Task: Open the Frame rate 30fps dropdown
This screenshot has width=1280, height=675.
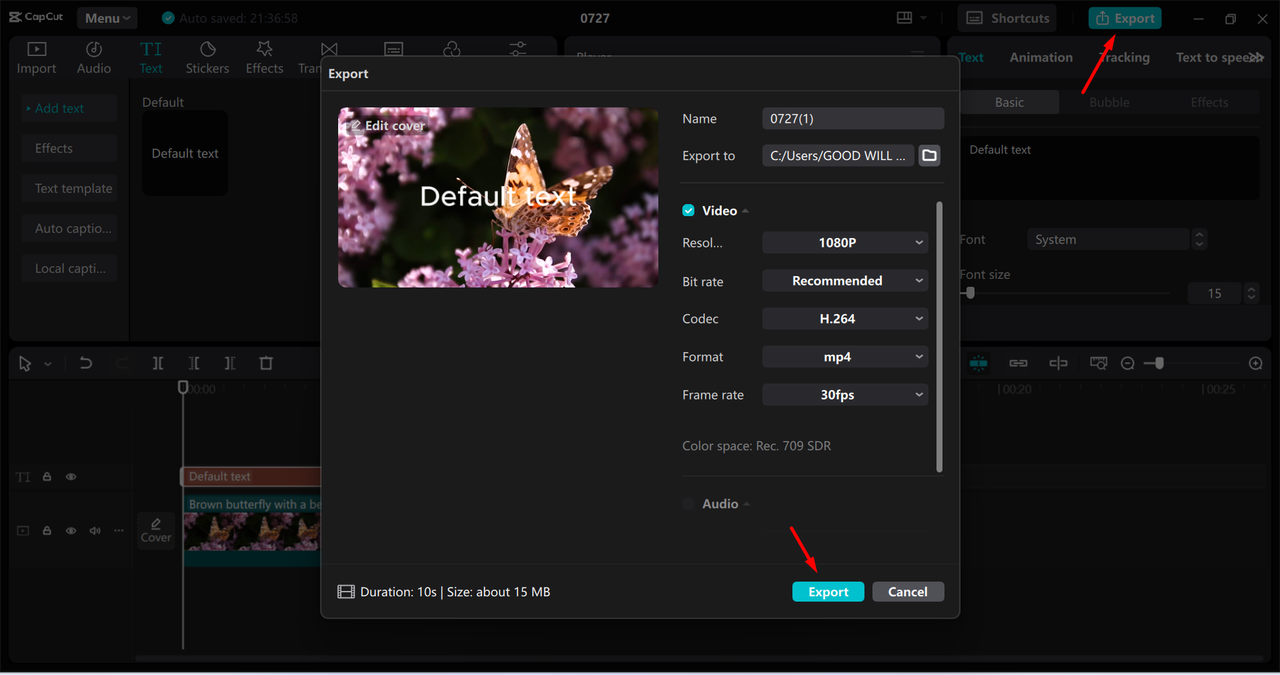Action: point(845,395)
